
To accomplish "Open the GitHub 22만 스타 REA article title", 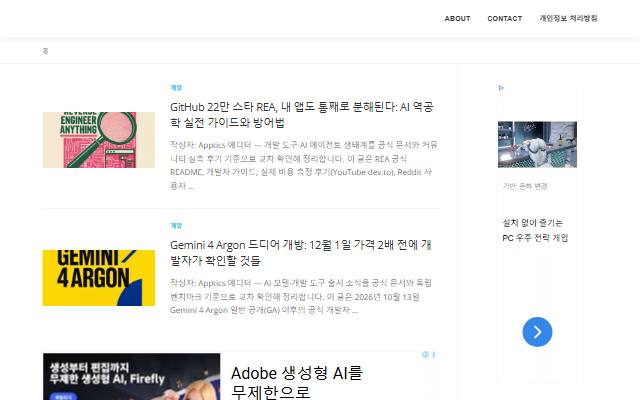I will [302, 114].
